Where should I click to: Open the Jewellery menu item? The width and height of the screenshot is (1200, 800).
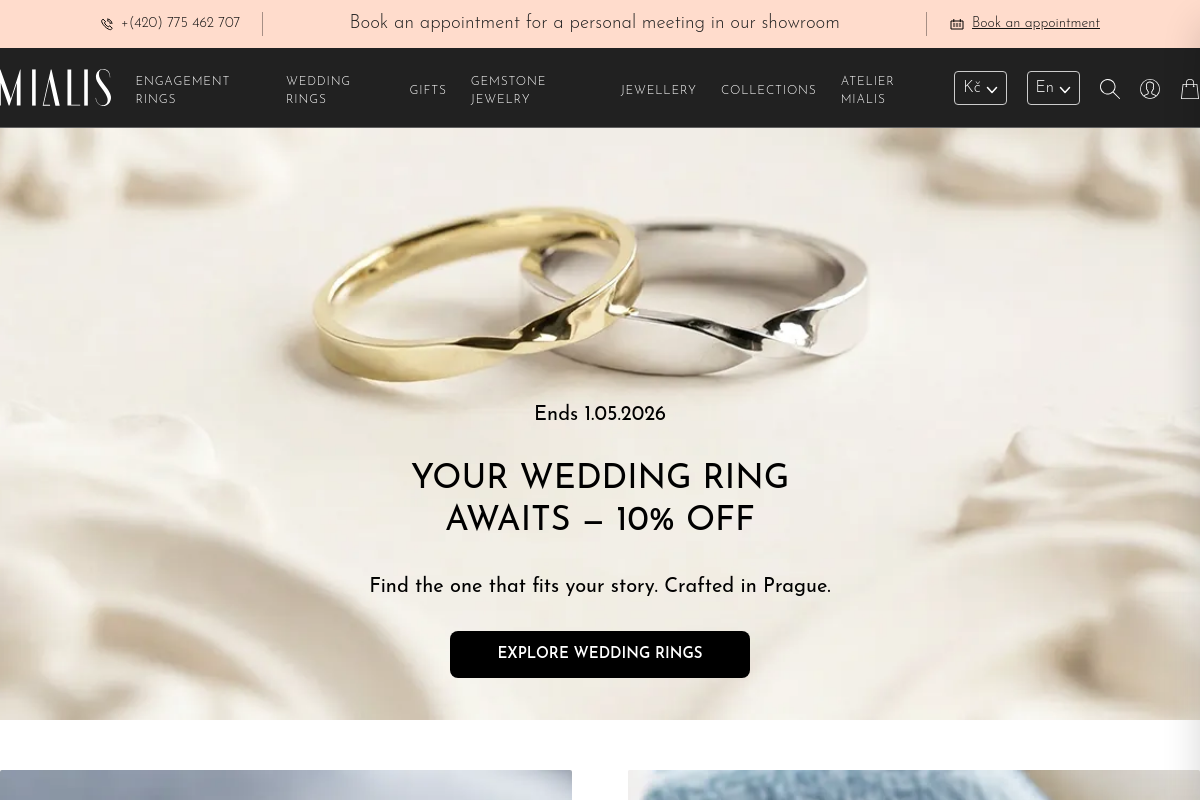(658, 90)
